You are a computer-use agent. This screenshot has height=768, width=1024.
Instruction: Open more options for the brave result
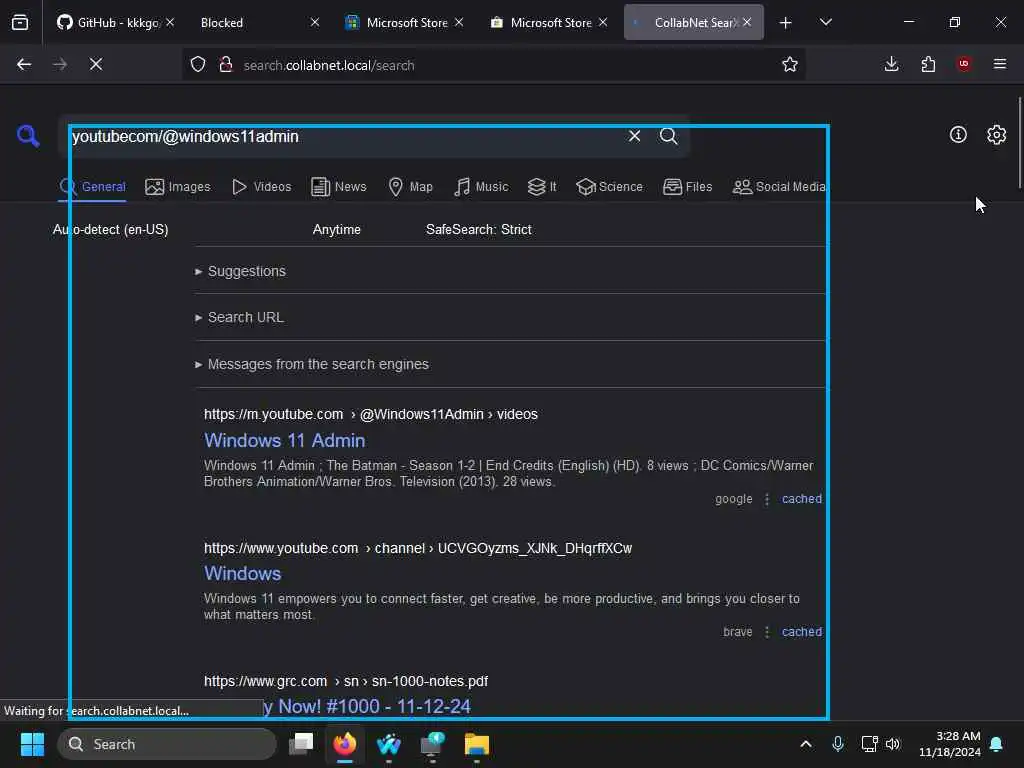pyautogui.click(x=767, y=632)
